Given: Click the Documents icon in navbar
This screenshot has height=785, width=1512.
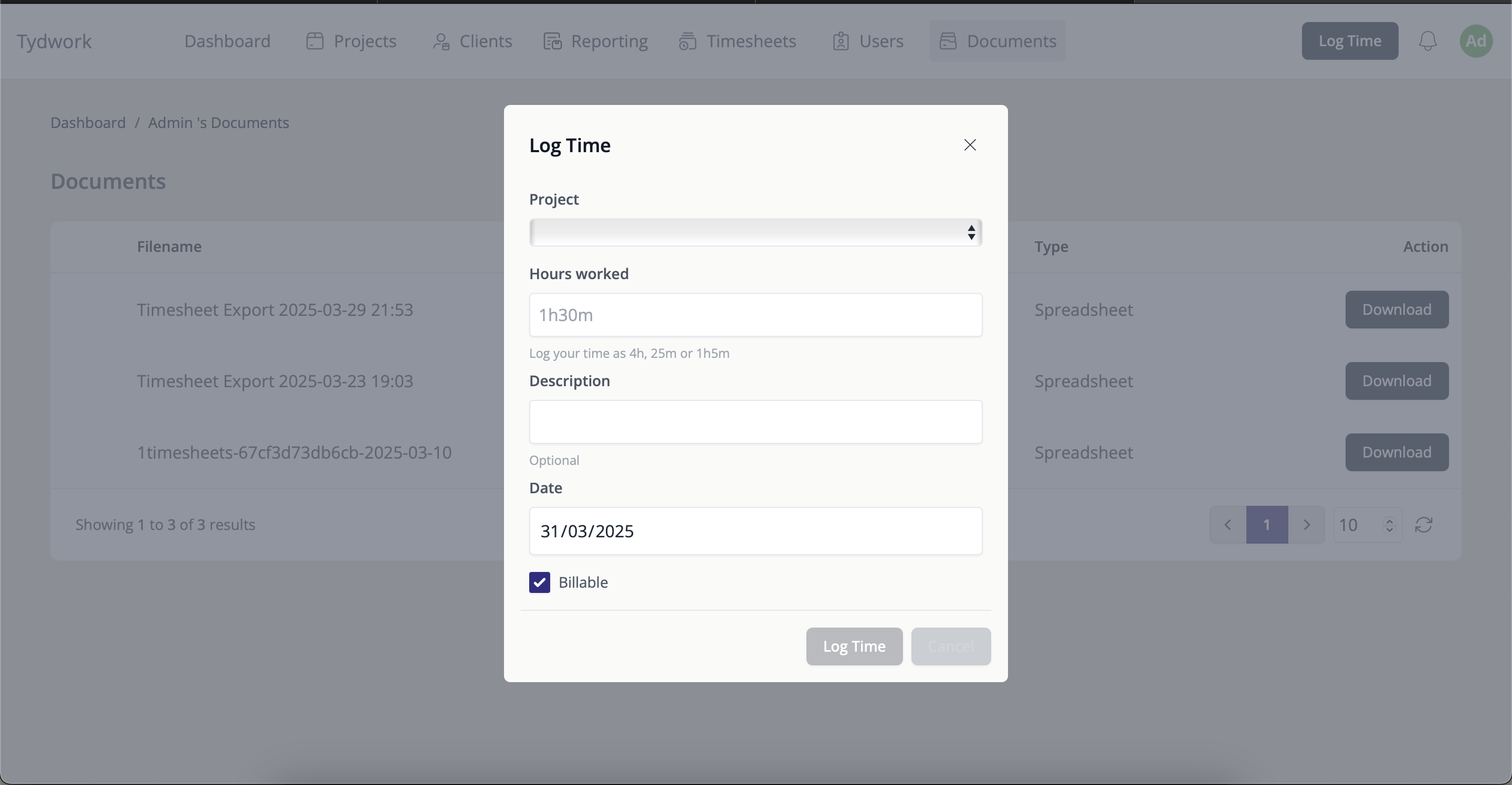Looking at the screenshot, I should coord(948,41).
